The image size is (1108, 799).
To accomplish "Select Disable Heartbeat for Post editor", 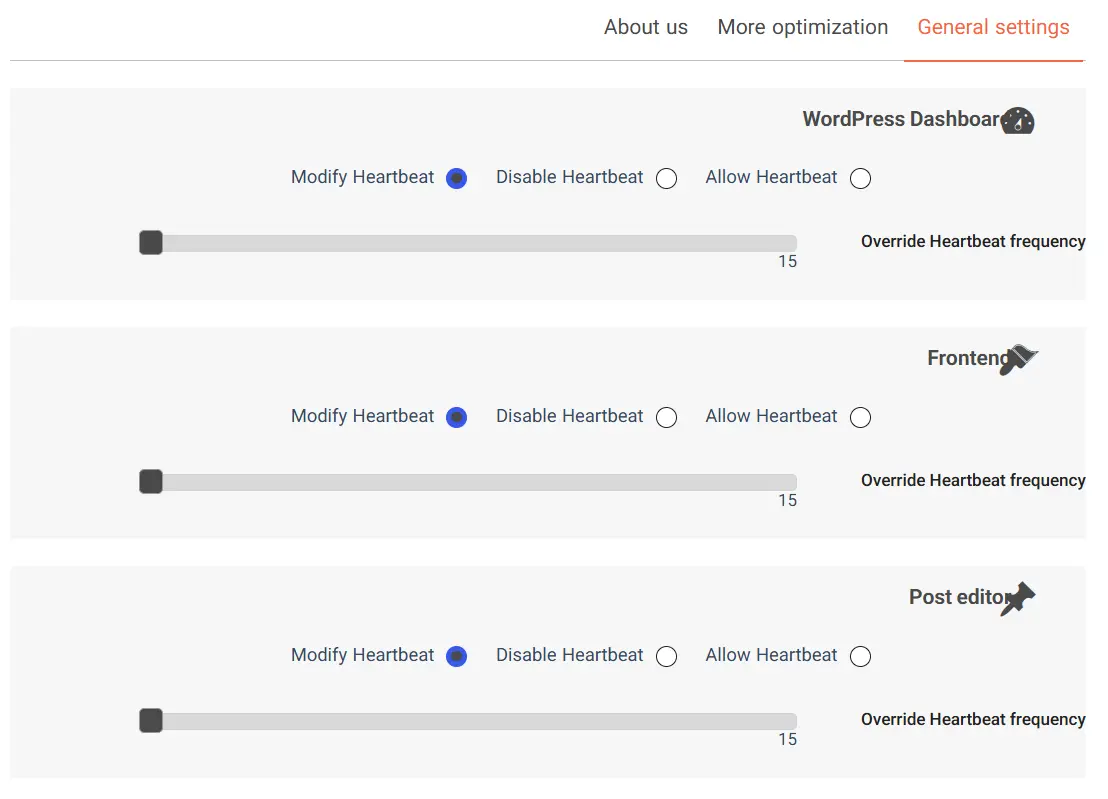I will (666, 656).
